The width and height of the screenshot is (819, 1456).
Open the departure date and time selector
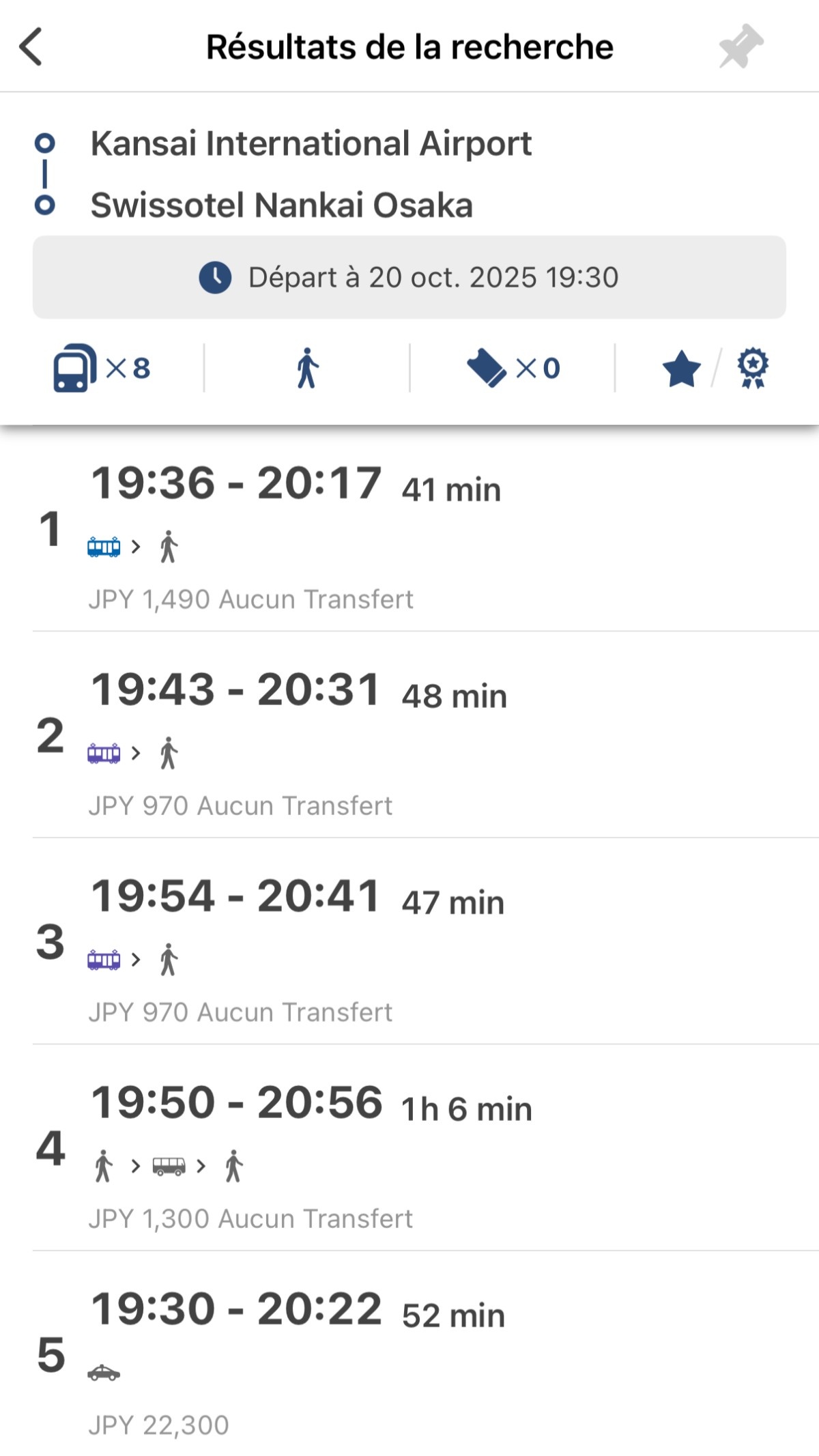(409, 278)
